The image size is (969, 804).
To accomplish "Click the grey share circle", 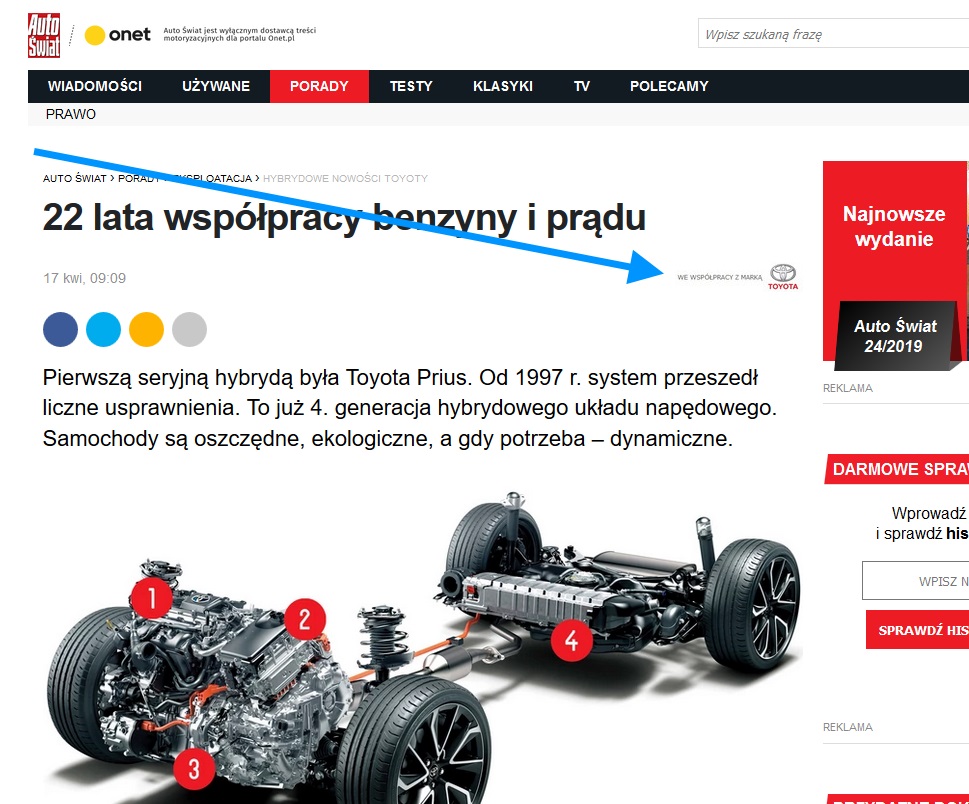I will [189, 329].
